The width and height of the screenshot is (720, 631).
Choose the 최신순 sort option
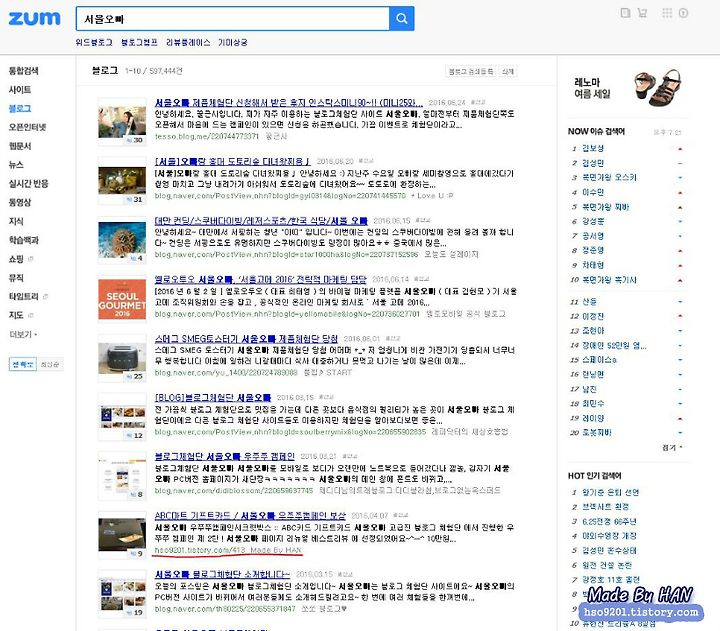point(50,365)
